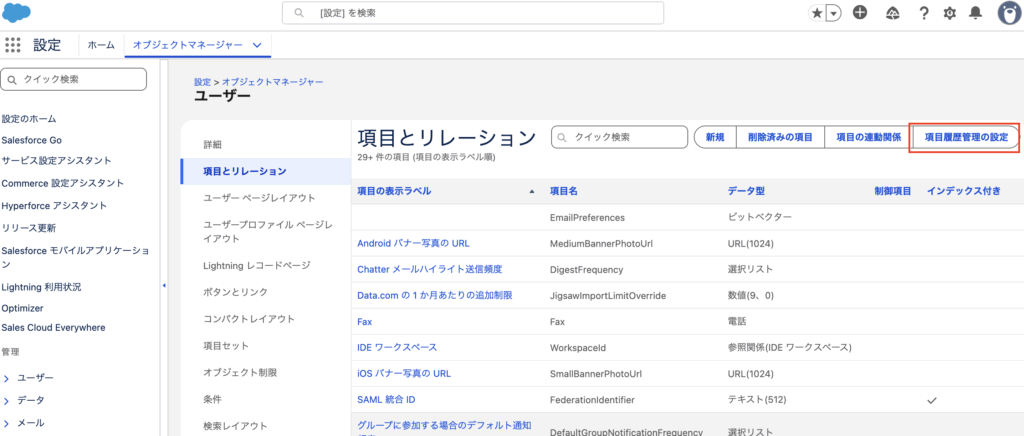Viewport: 1024px width, 436px height.
Task: Click the favorites star icon
Action: (817, 13)
